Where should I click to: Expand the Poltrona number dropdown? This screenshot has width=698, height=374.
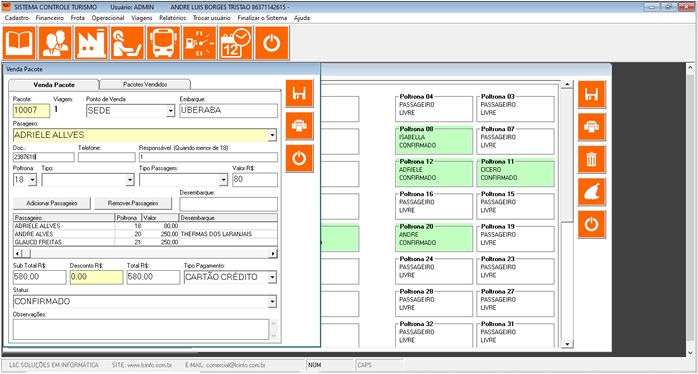tap(32, 180)
